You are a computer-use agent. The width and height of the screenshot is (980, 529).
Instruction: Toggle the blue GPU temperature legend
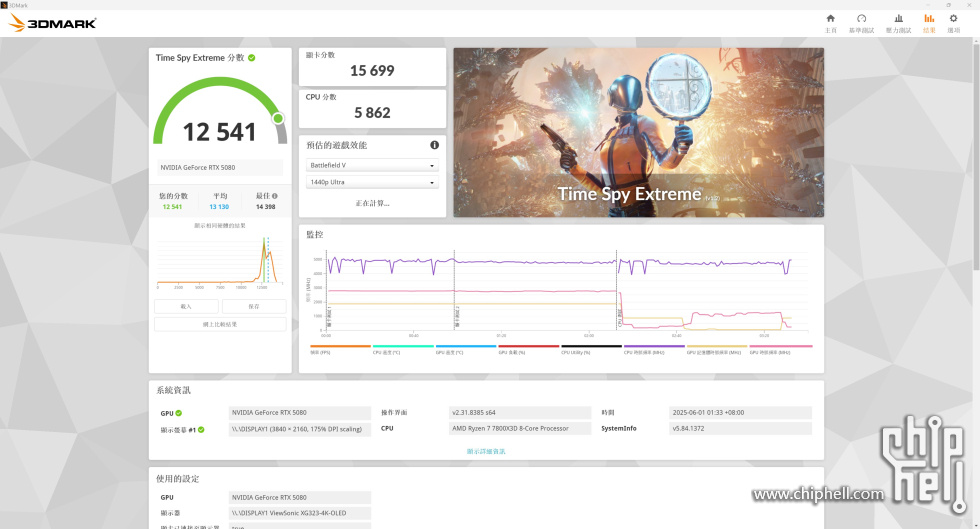[466, 349]
